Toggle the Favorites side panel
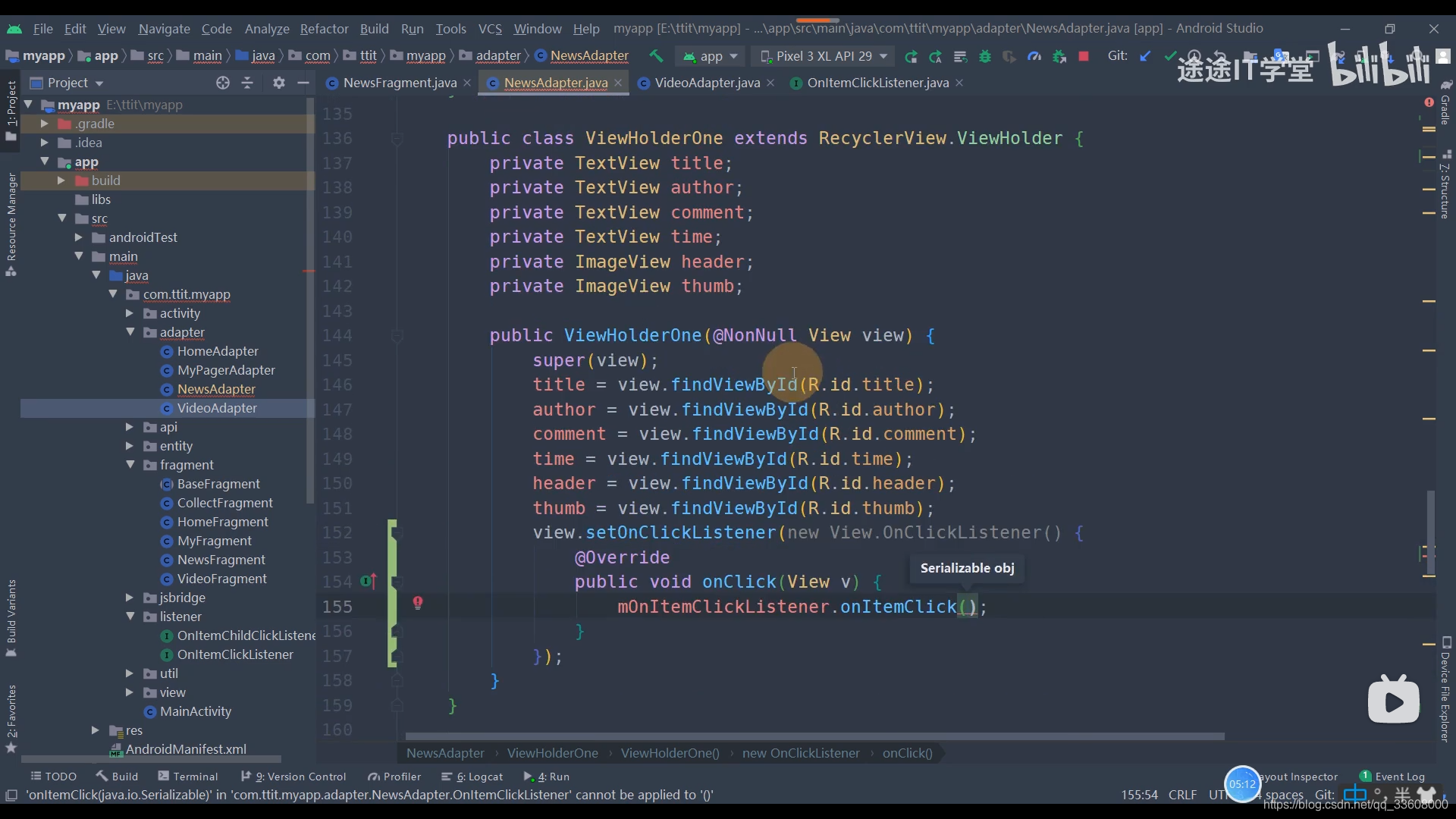Viewport: 1456px width, 819px height. [x=11, y=718]
